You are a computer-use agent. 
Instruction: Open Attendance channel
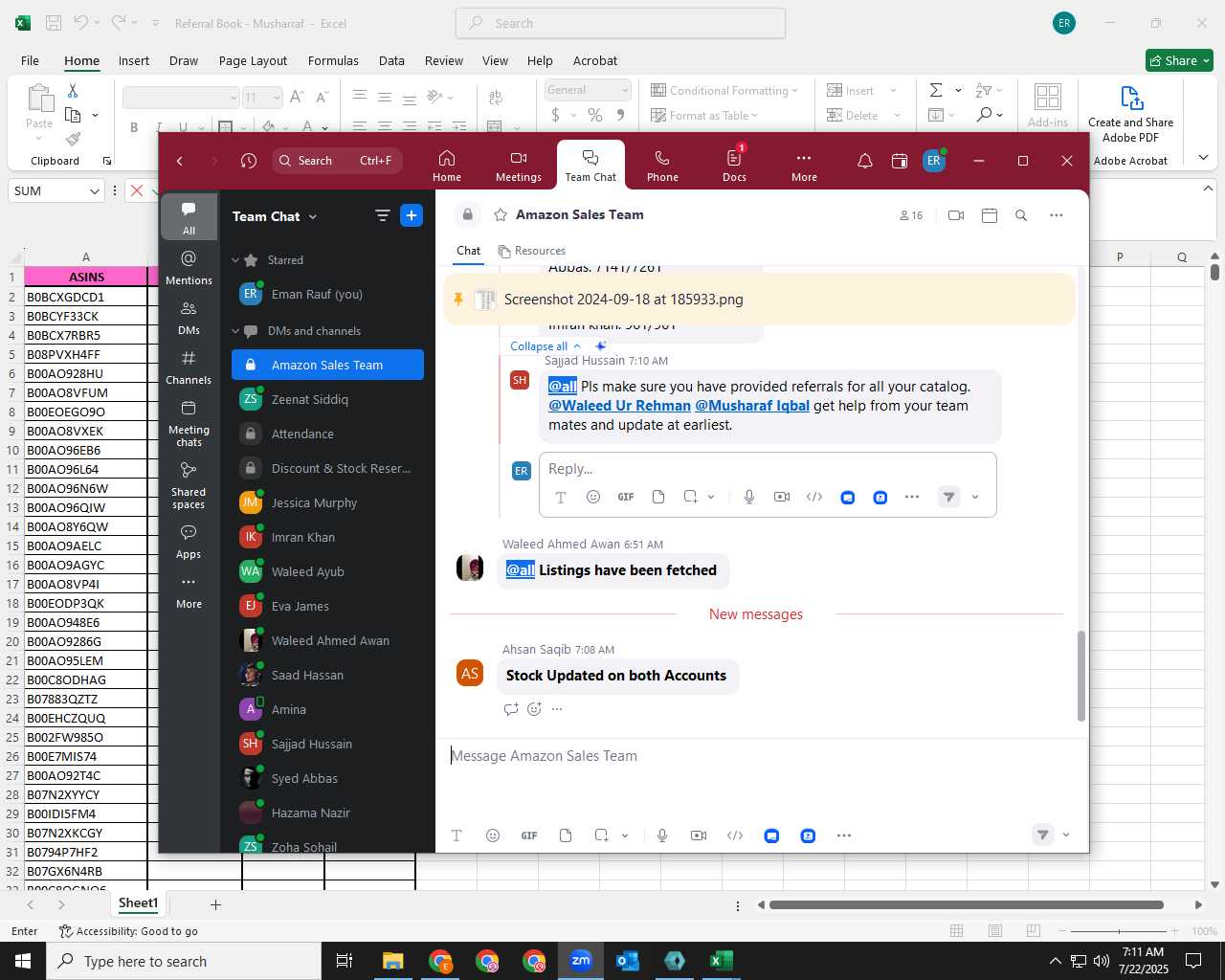[x=327, y=434]
